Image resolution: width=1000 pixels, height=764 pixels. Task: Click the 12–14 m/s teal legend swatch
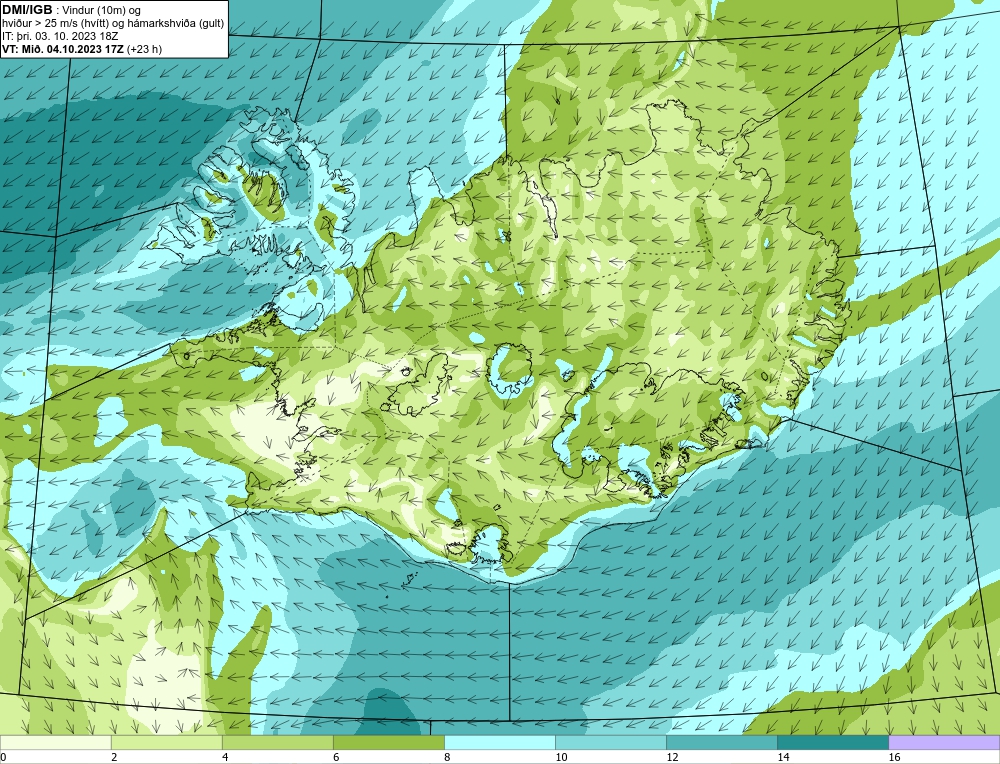pyautogui.click(x=721, y=742)
